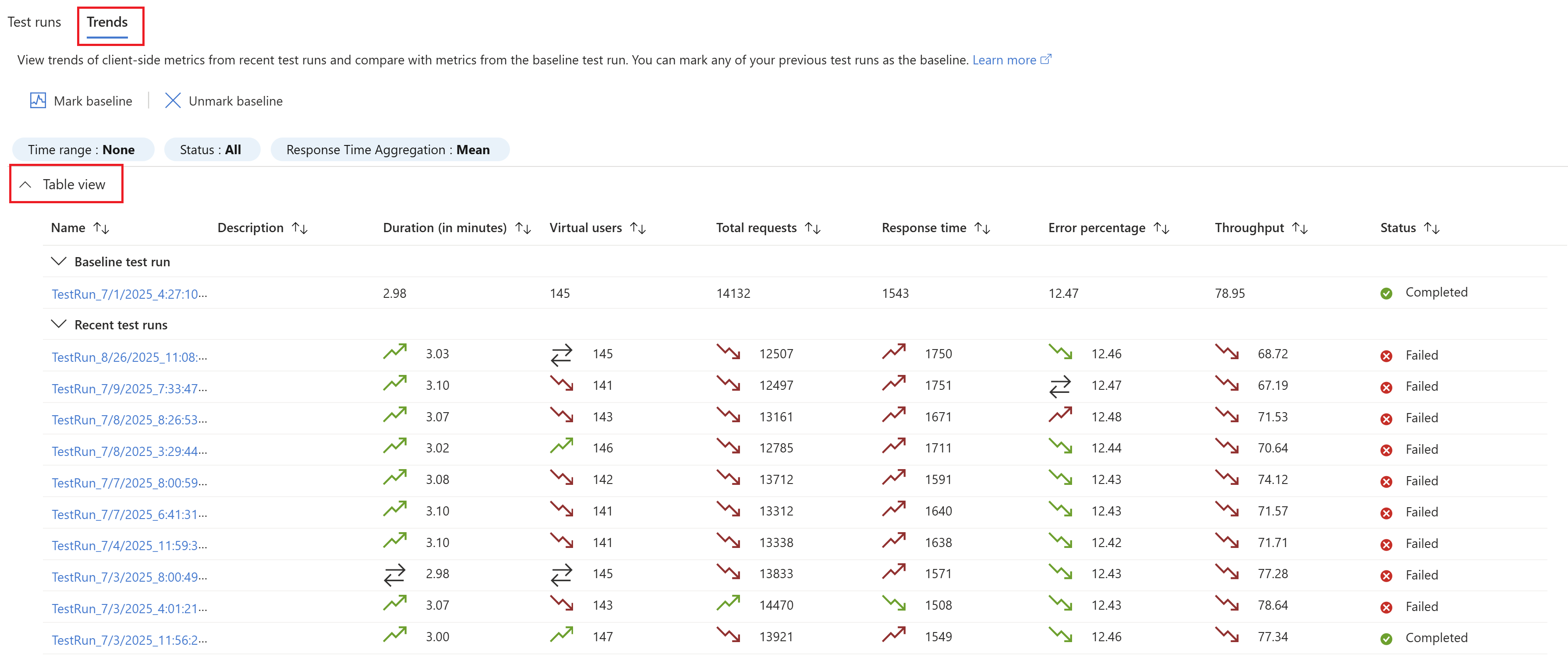Sort by Throughput column
The image size is (1568, 657).
click(1299, 228)
